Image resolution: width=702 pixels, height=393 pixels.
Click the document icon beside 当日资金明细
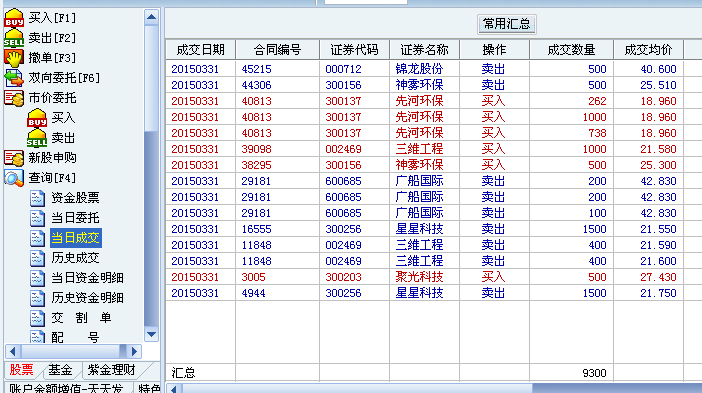pyautogui.click(x=37, y=278)
